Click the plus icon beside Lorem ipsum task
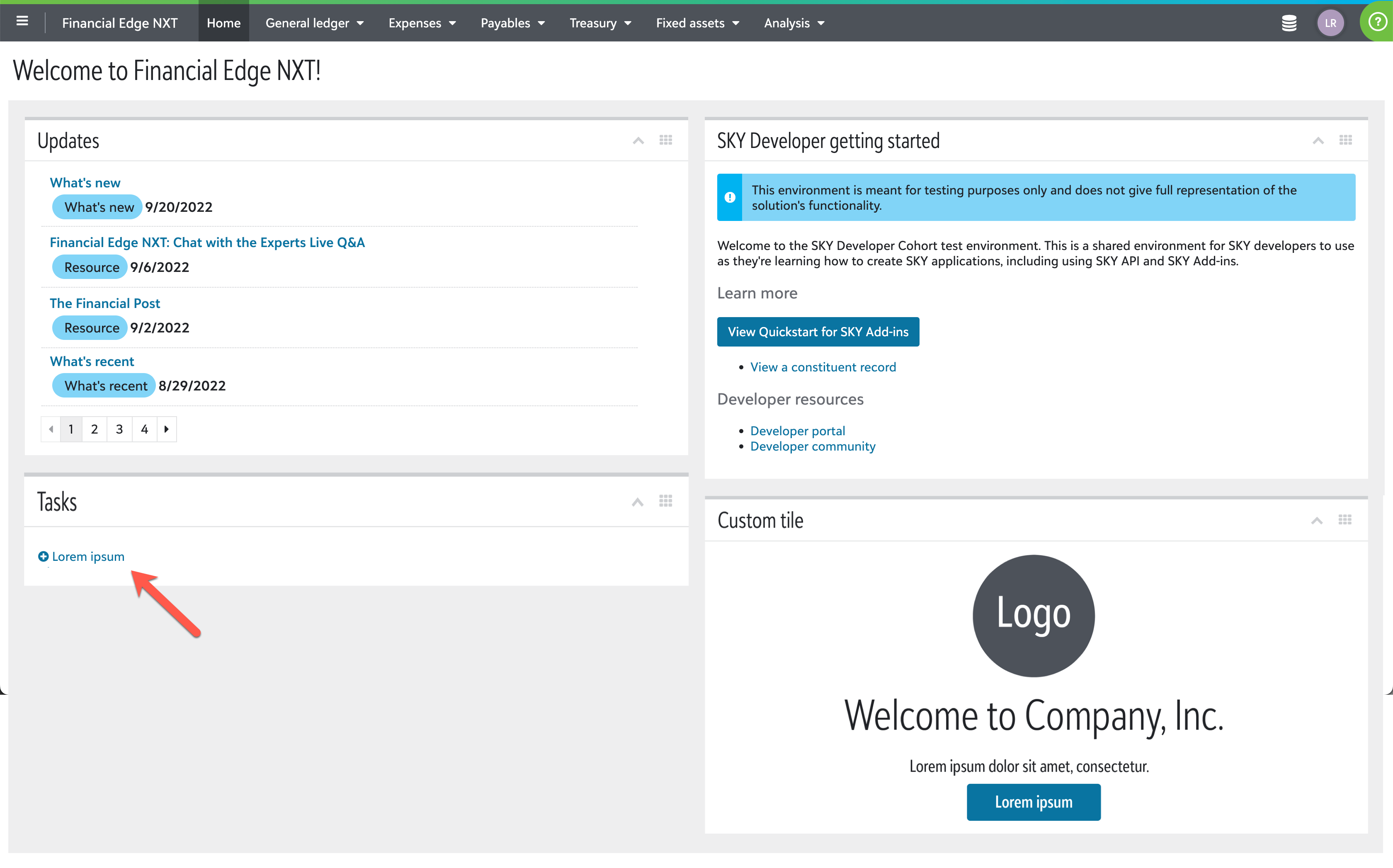 (43, 556)
